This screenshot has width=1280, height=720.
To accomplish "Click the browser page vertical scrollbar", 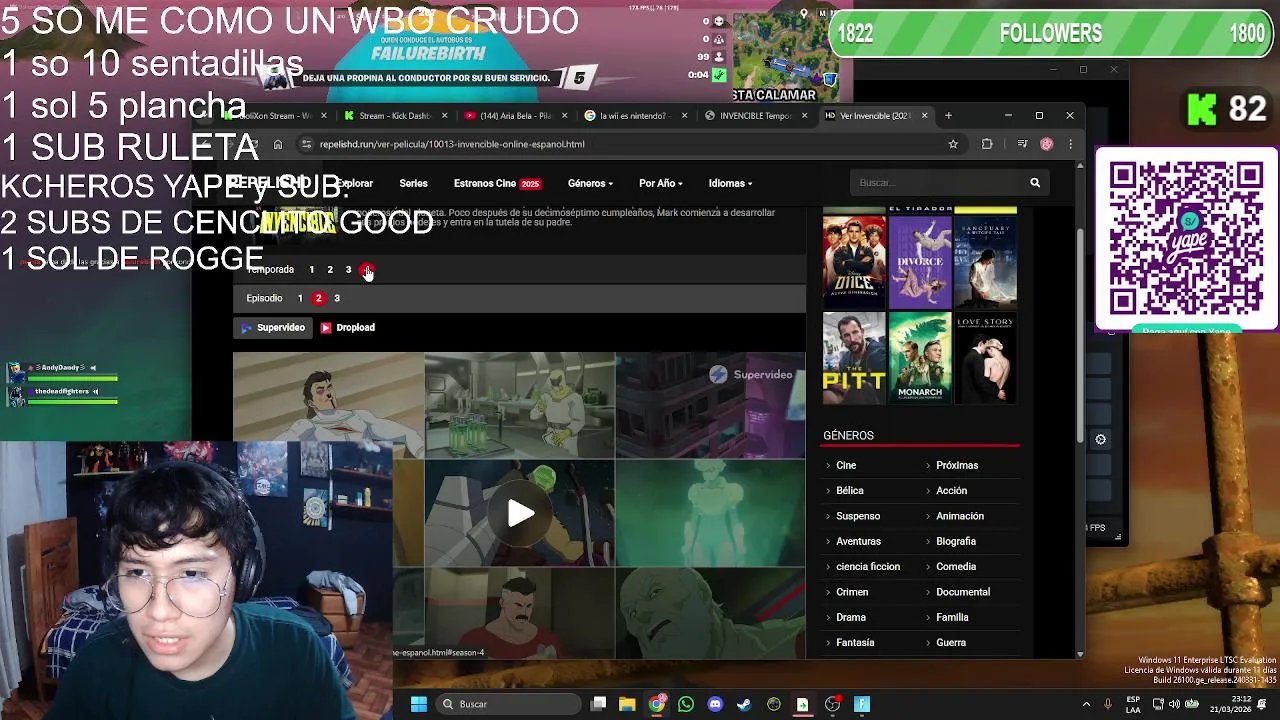I will pos(1080,335).
